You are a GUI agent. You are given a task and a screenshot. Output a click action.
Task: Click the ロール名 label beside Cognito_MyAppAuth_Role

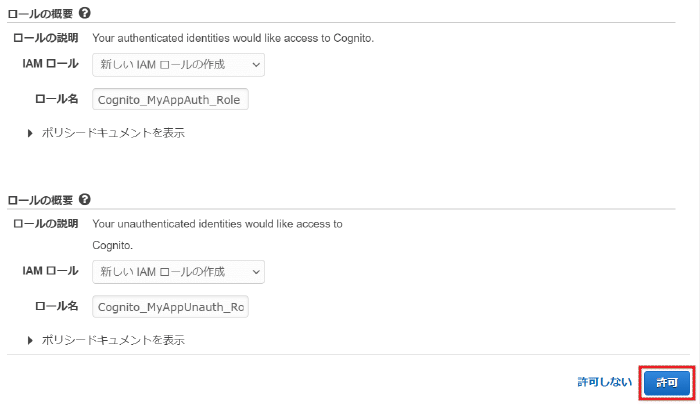click(x=55, y=100)
